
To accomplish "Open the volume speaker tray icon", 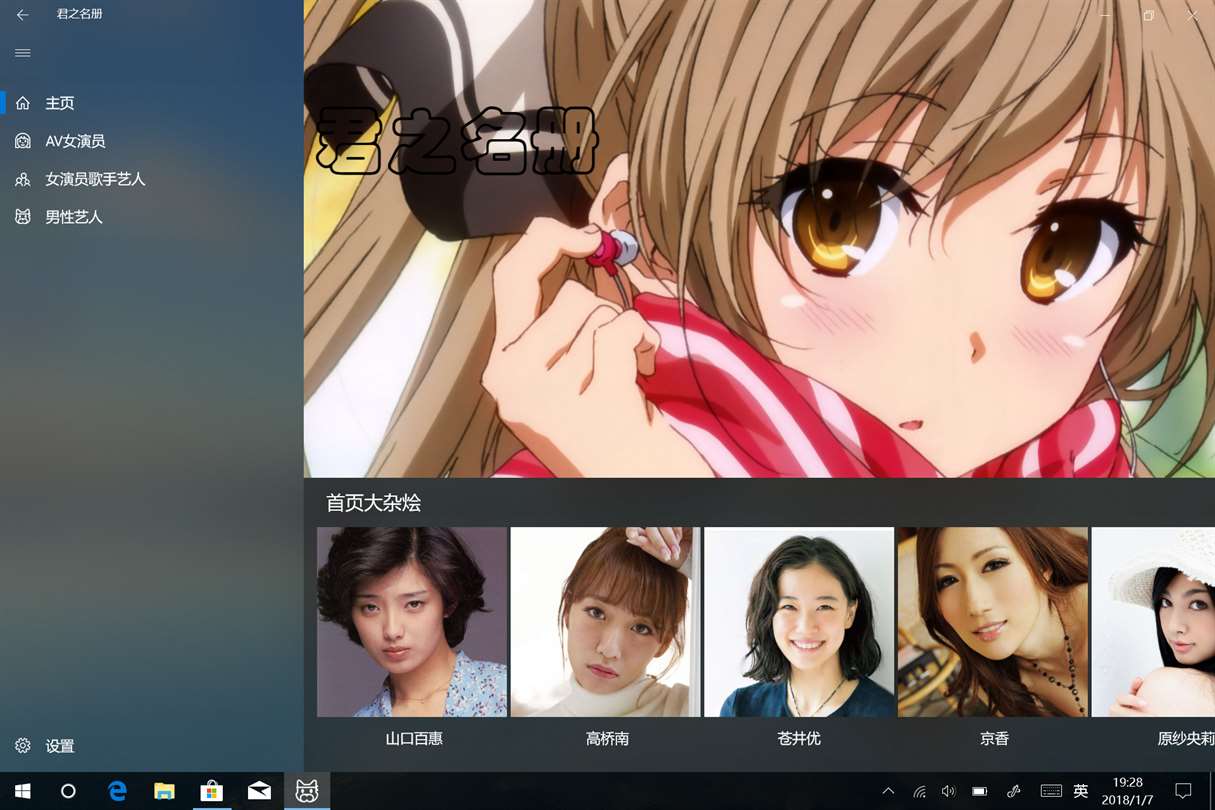I will tap(948, 791).
